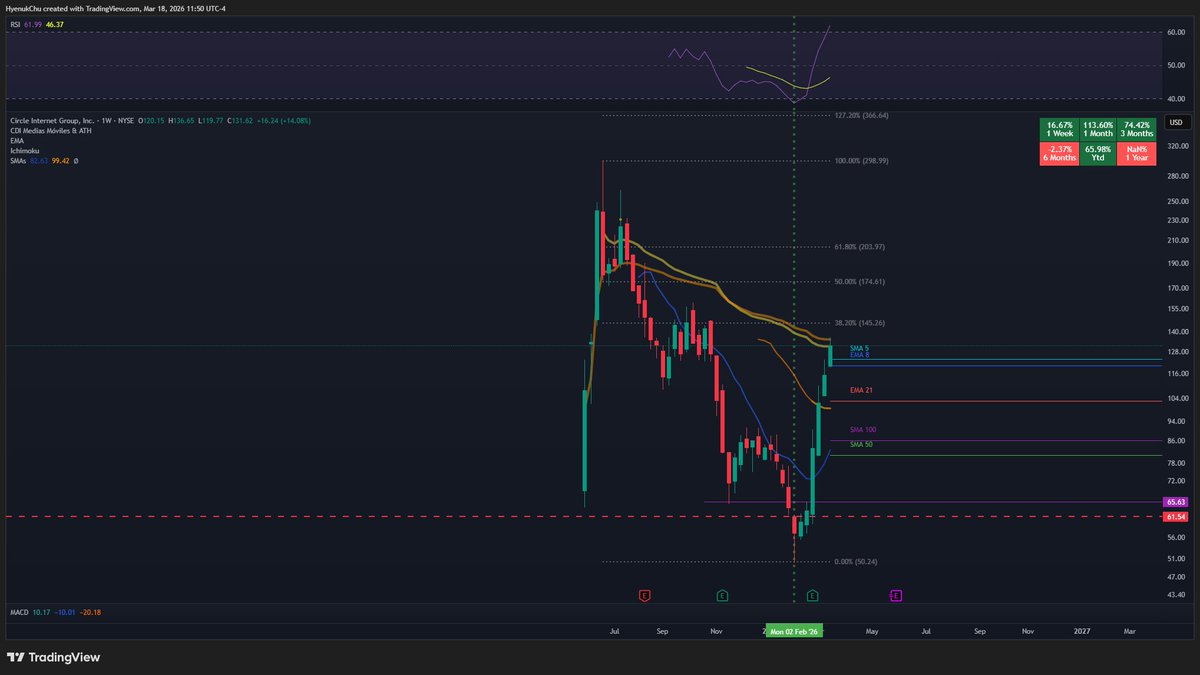Select the 50.00% (174.61) Fibonacci level label

(860, 282)
